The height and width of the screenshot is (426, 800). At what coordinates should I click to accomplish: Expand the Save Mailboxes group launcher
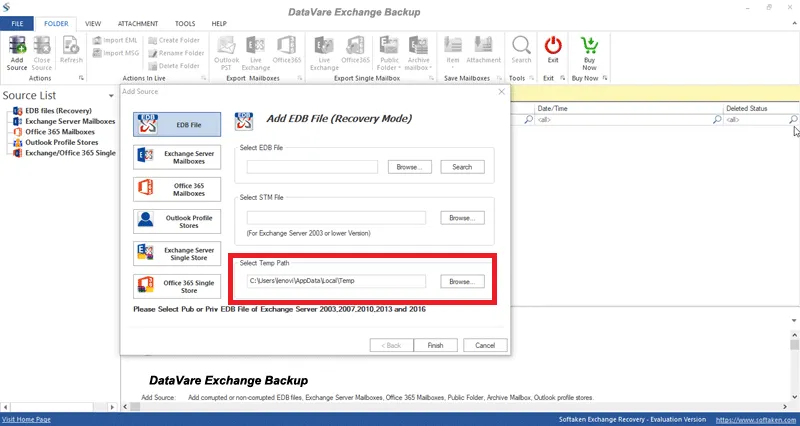[499, 78]
